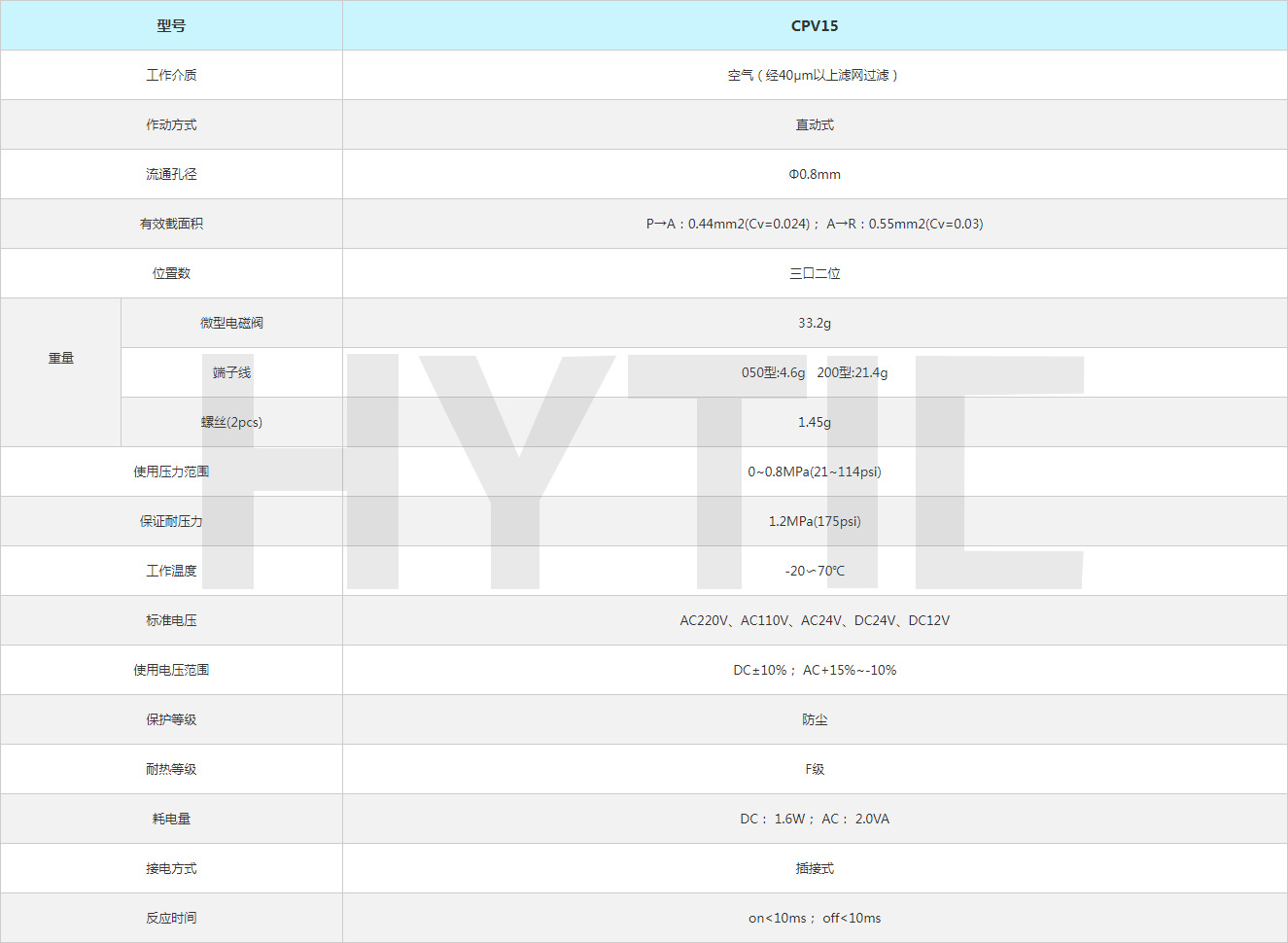Screen dimensions: 1288x943
Task: Select the 直动式 value cell
Action: [x=815, y=124]
